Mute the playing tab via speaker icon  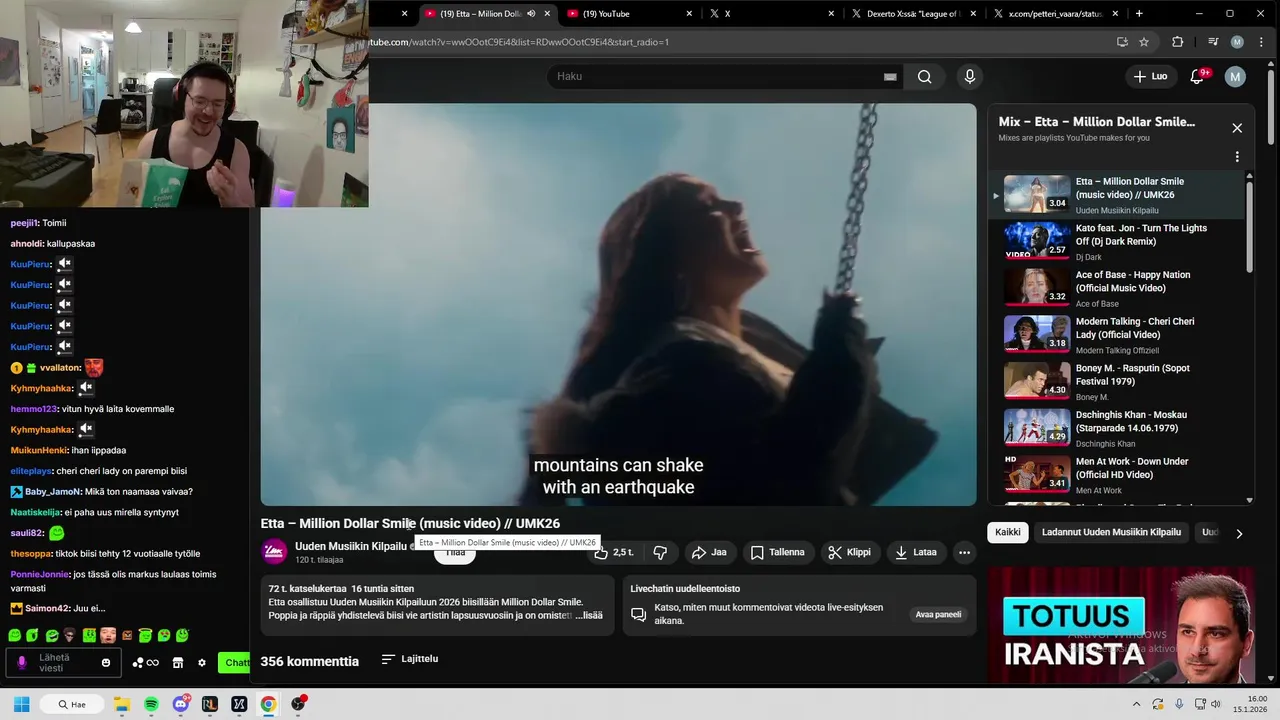click(x=531, y=14)
